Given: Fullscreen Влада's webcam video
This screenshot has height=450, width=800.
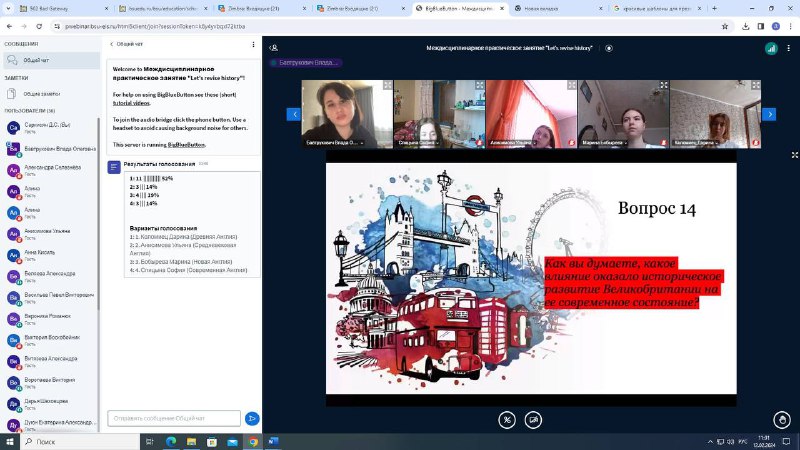Looking at the screenshot, I should 388,85.
